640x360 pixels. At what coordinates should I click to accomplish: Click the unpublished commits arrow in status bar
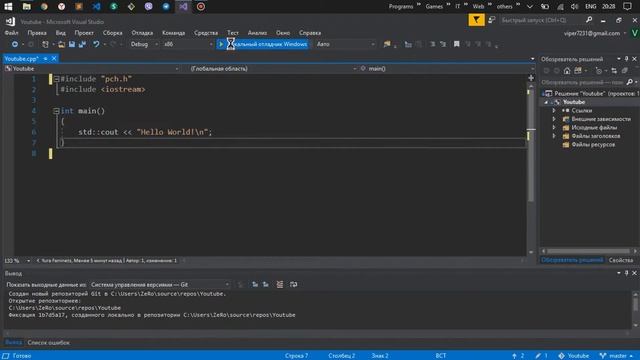pos(518,356)
